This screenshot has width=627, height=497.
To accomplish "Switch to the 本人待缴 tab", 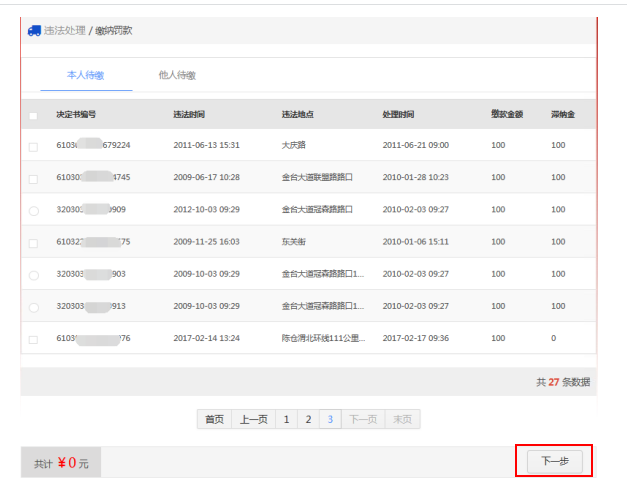I will pos(85,75).
